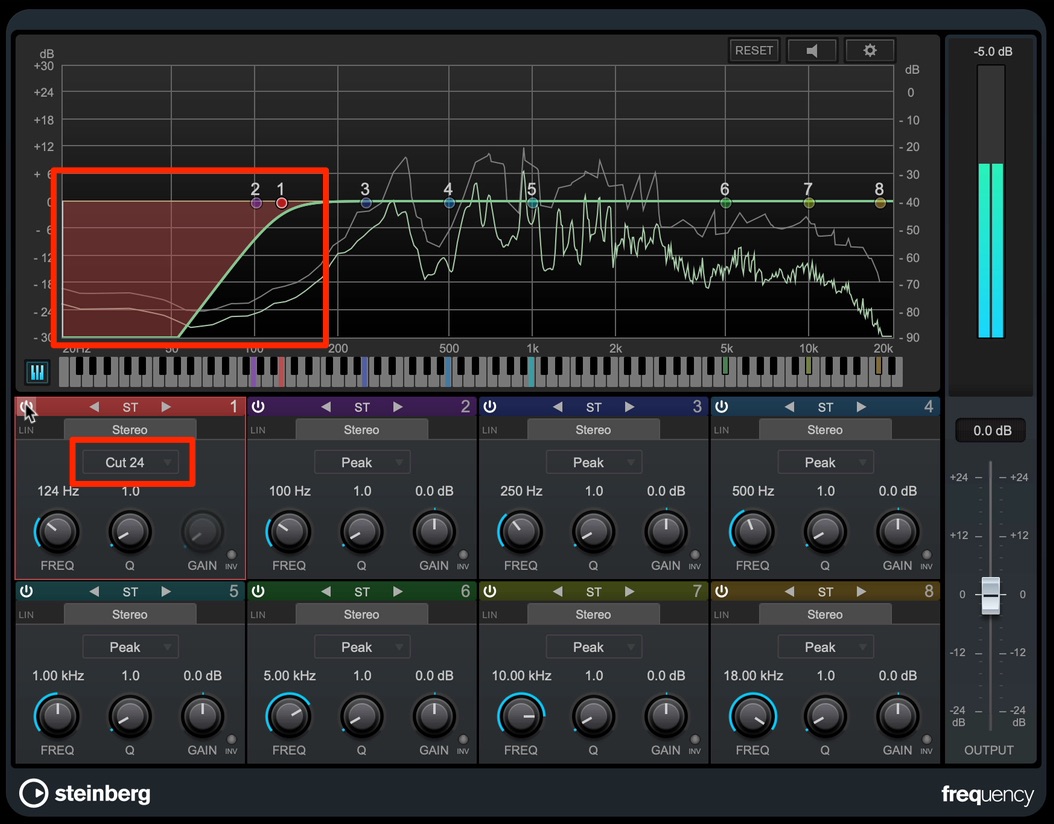Enable LIN mode on band 2
Screen dimensions: 1054x824
coord(257,430)
